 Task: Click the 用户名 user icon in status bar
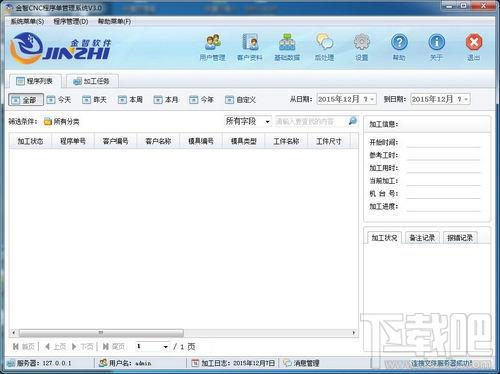click(103, 363)
